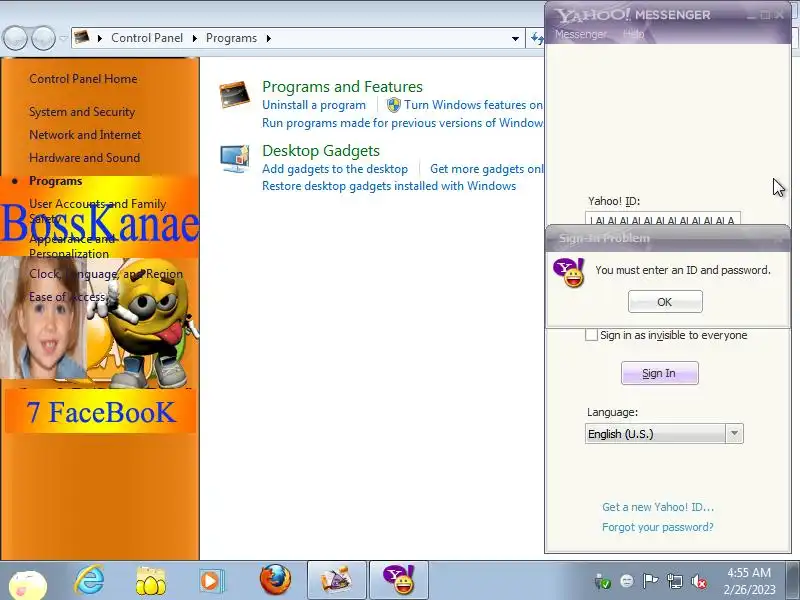Expand the address bar history dropdown
The image size is (800, 600).
tap(515, 38)
